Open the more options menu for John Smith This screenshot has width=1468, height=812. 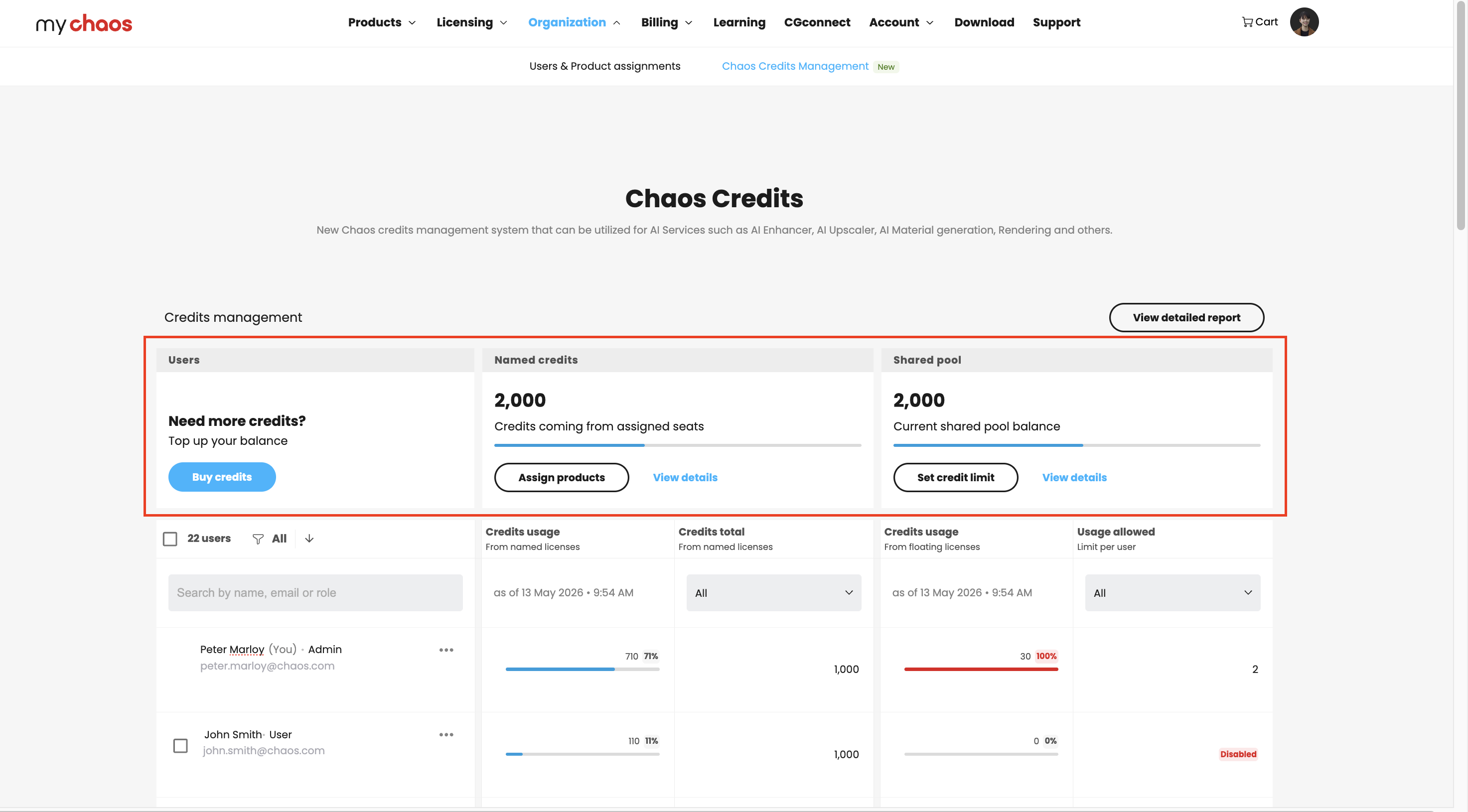tap(446, 734)
